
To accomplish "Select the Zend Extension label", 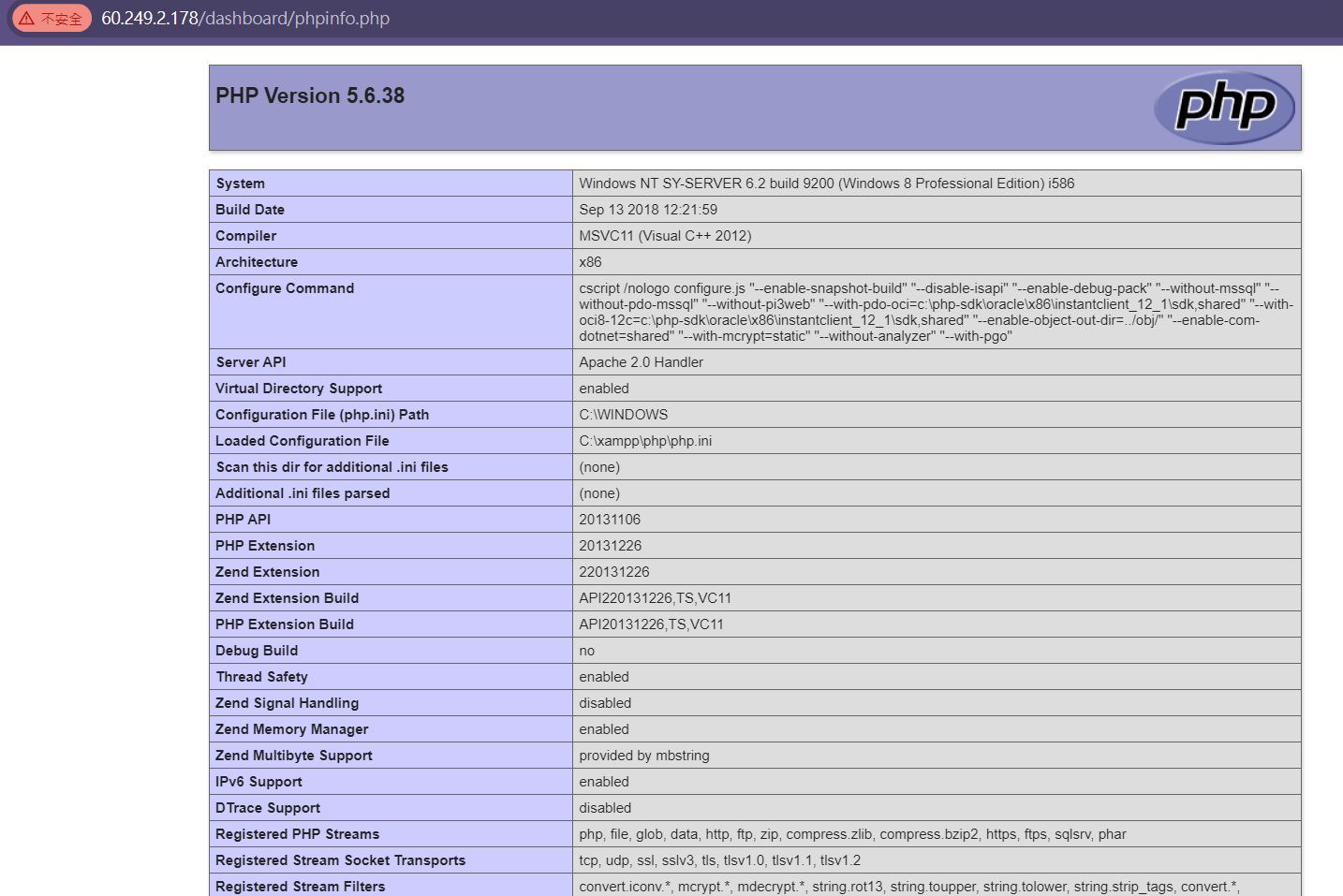I will pos(268,572).
